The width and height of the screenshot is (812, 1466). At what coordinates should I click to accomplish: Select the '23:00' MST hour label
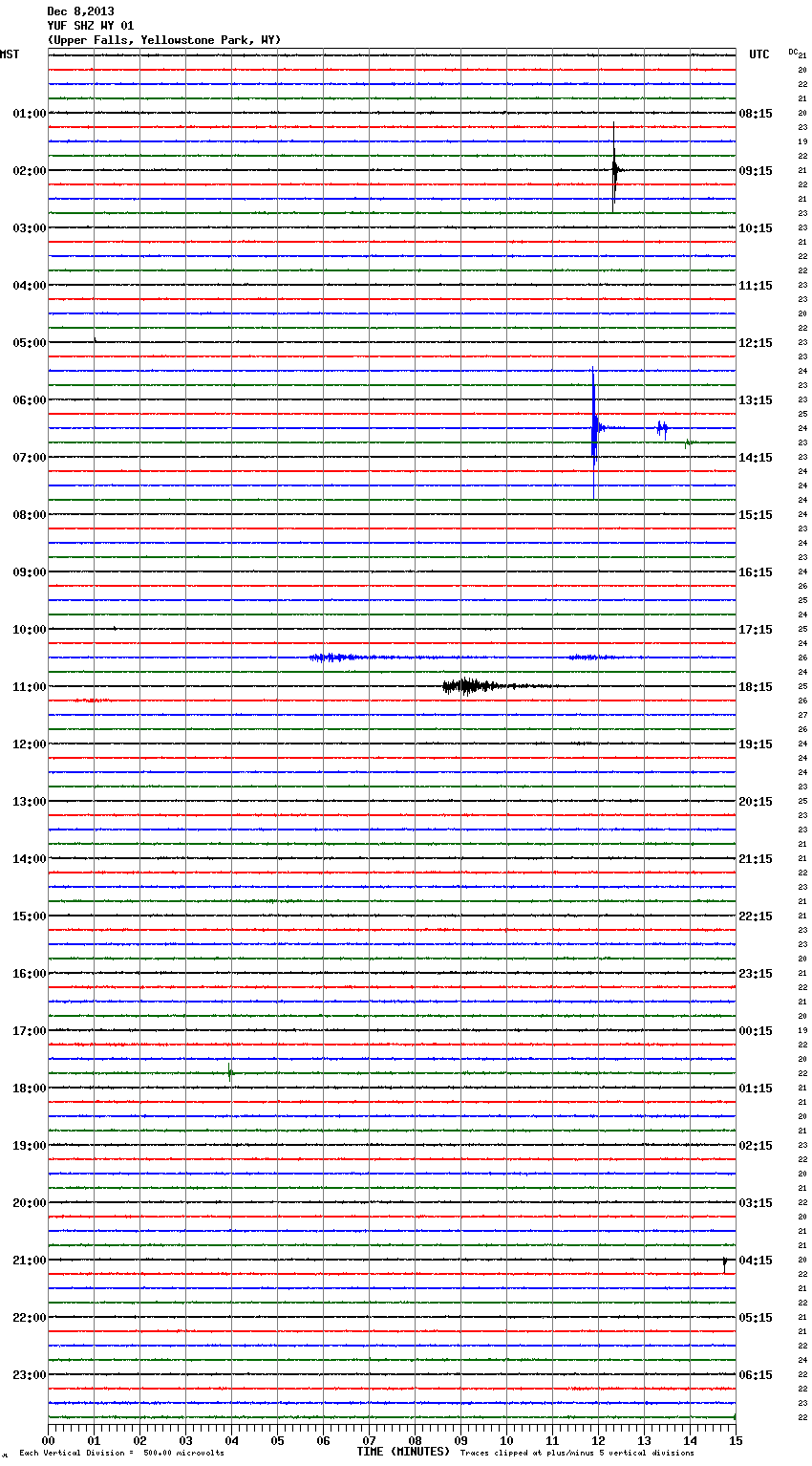pos(29,1374)
